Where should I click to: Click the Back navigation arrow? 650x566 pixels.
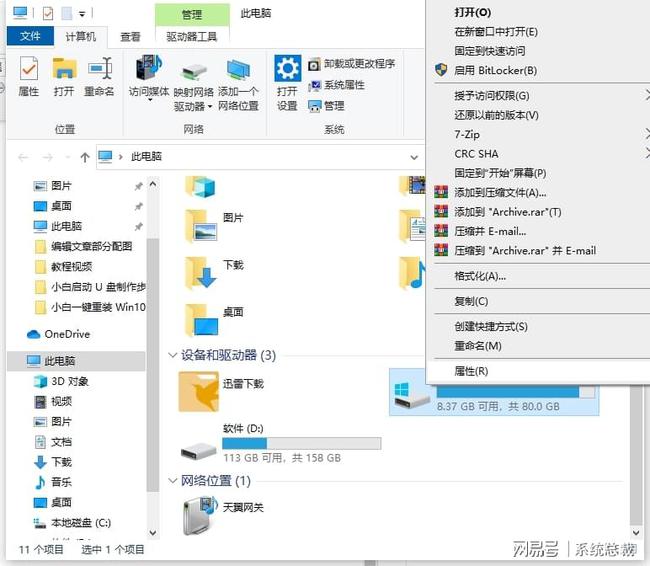[23, 157]
